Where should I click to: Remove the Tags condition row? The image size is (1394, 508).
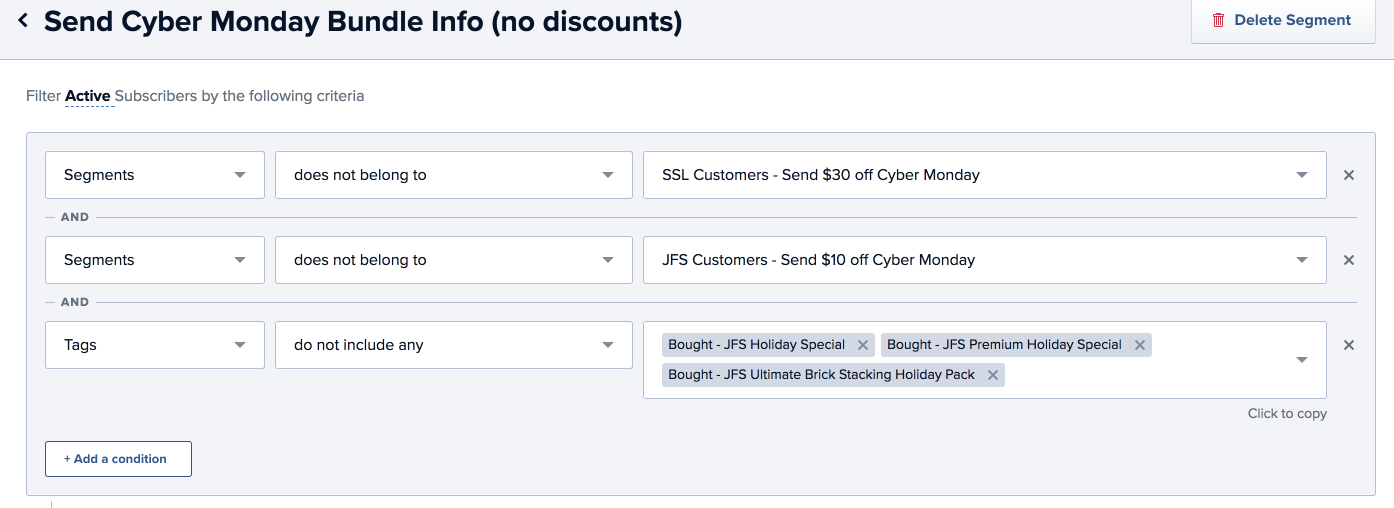click(1348, 345)
